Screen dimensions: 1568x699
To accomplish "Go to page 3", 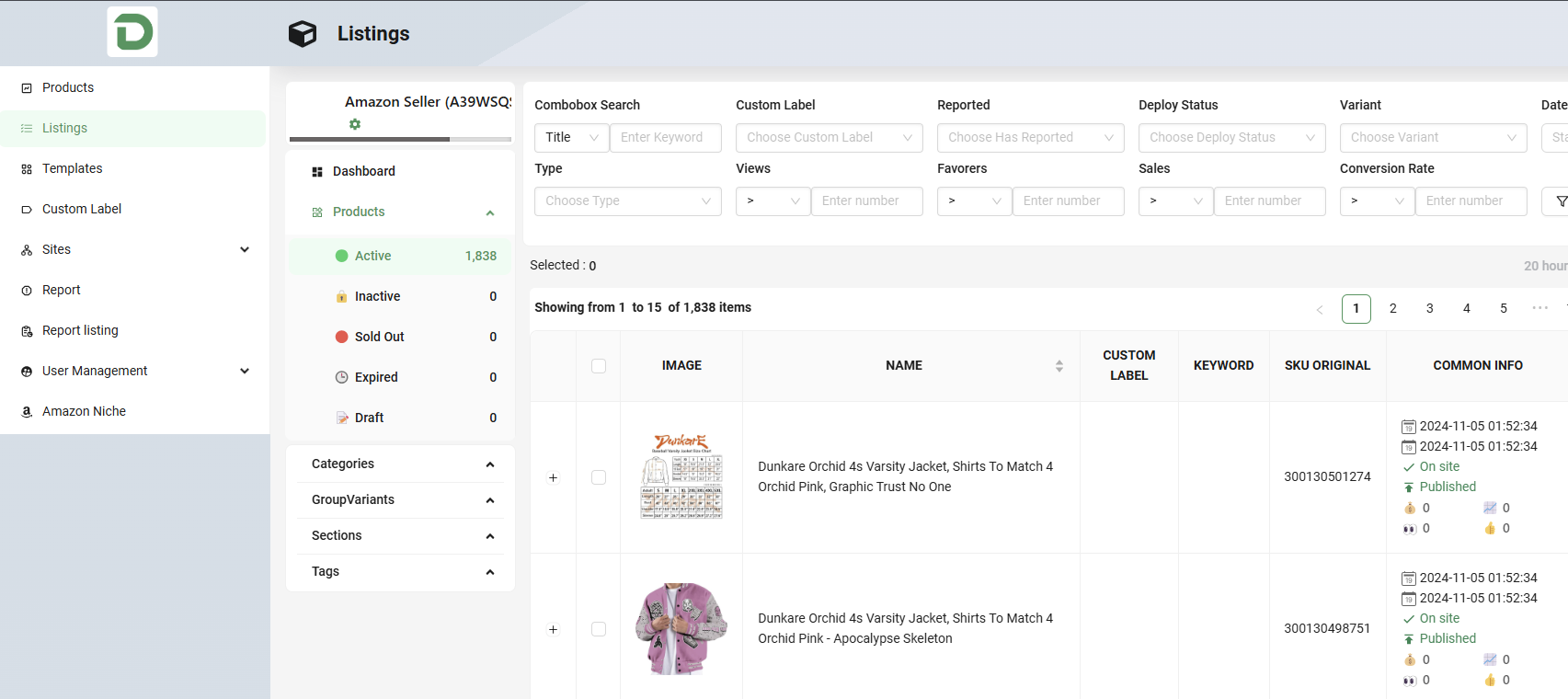I will (x=1430, y=309).
